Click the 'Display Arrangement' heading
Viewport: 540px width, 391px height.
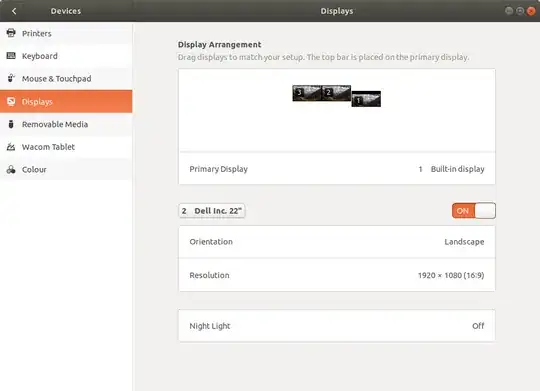coord(219,44)
